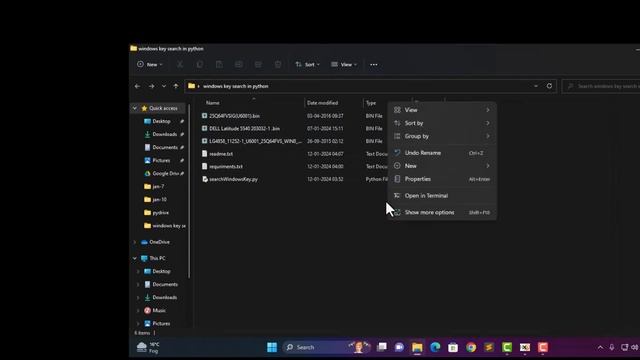Open the See more ellipsis menu

click(373, 64)
